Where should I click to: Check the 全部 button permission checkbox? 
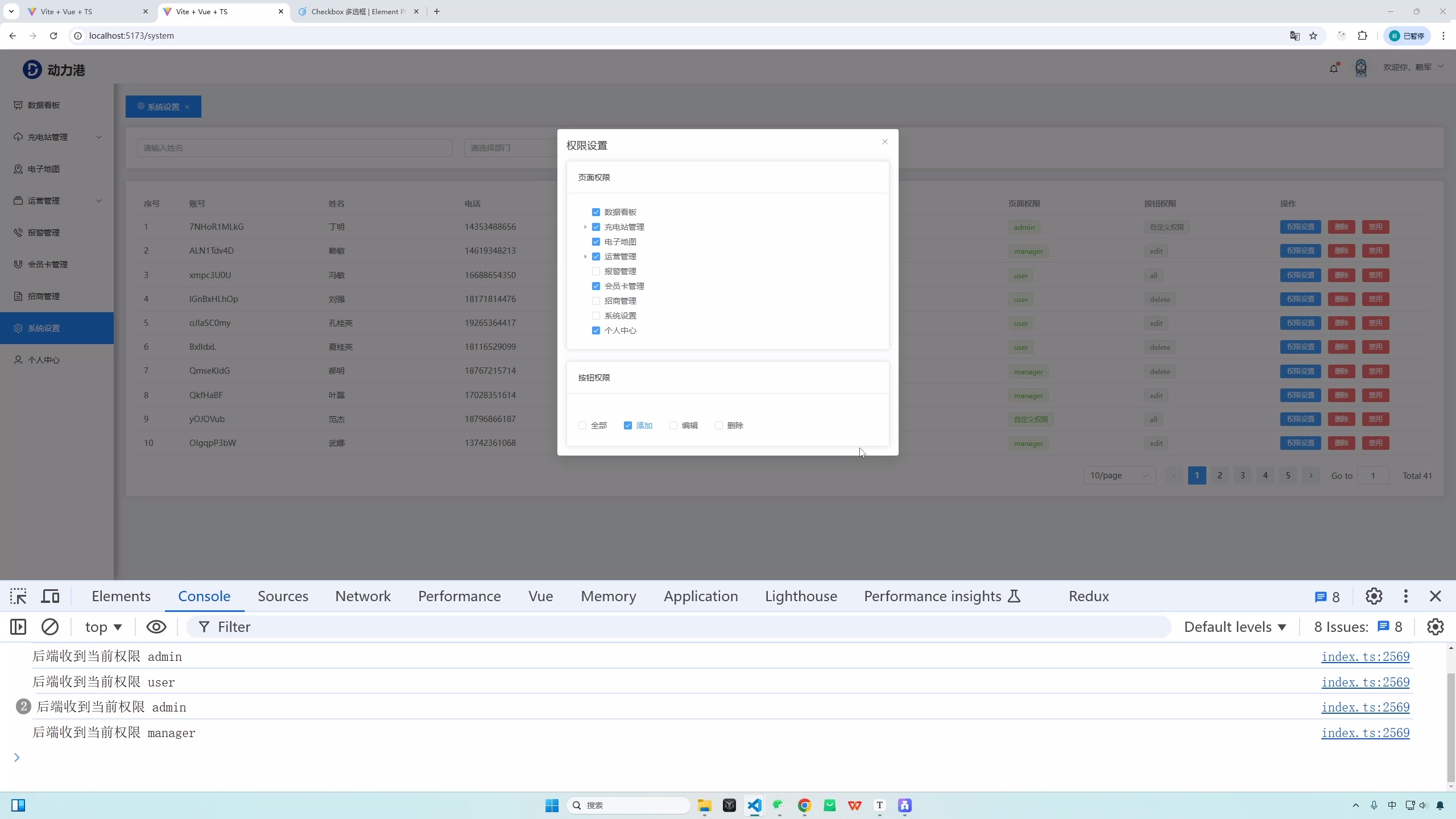[582, 425]
